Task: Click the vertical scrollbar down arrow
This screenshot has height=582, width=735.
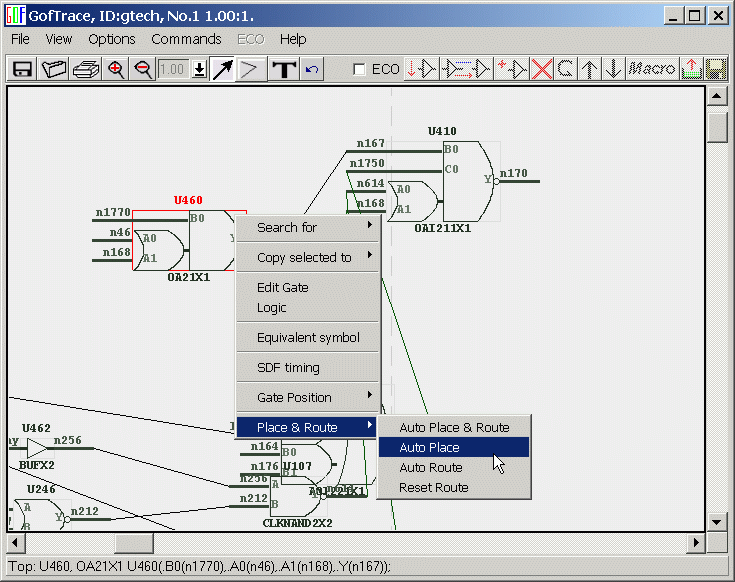Action: coord(716,522)
